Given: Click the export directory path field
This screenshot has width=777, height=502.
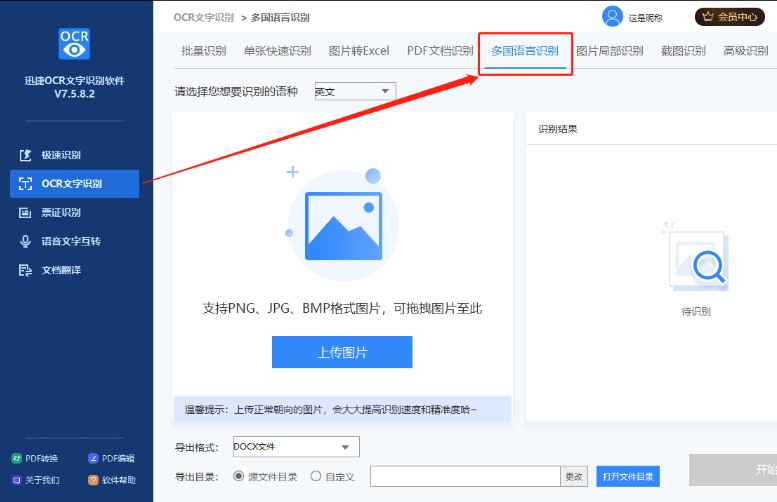Looking at the screenshot, I should point(465,477).
